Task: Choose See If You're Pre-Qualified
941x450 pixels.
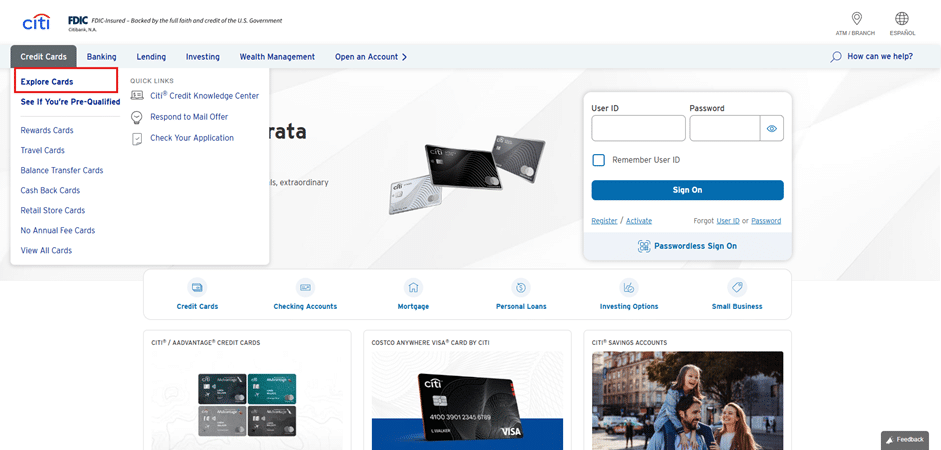Action: click(70, 102)
